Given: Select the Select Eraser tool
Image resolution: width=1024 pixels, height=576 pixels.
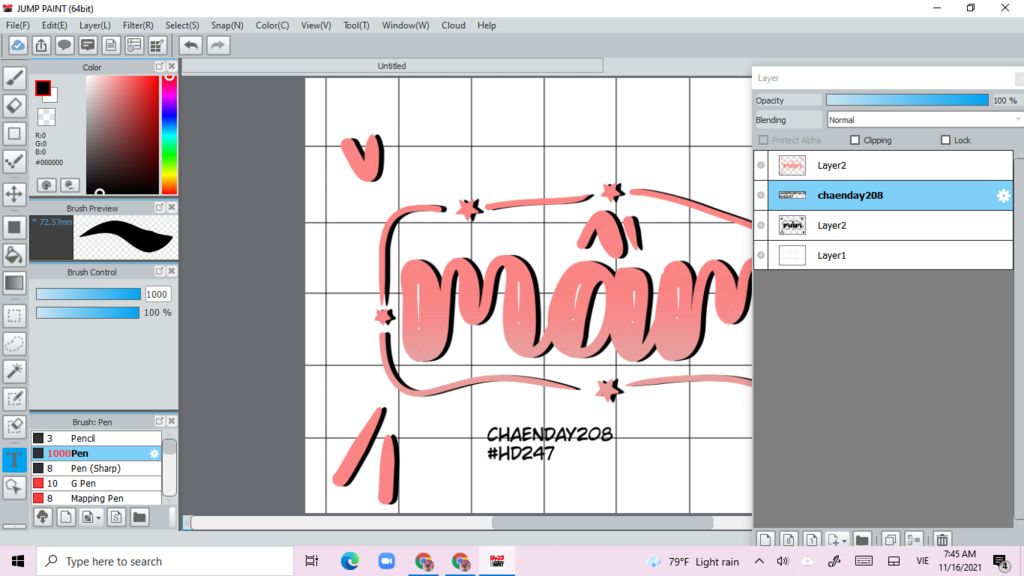Looking at the screenshot, I should (x=14, y=426).
